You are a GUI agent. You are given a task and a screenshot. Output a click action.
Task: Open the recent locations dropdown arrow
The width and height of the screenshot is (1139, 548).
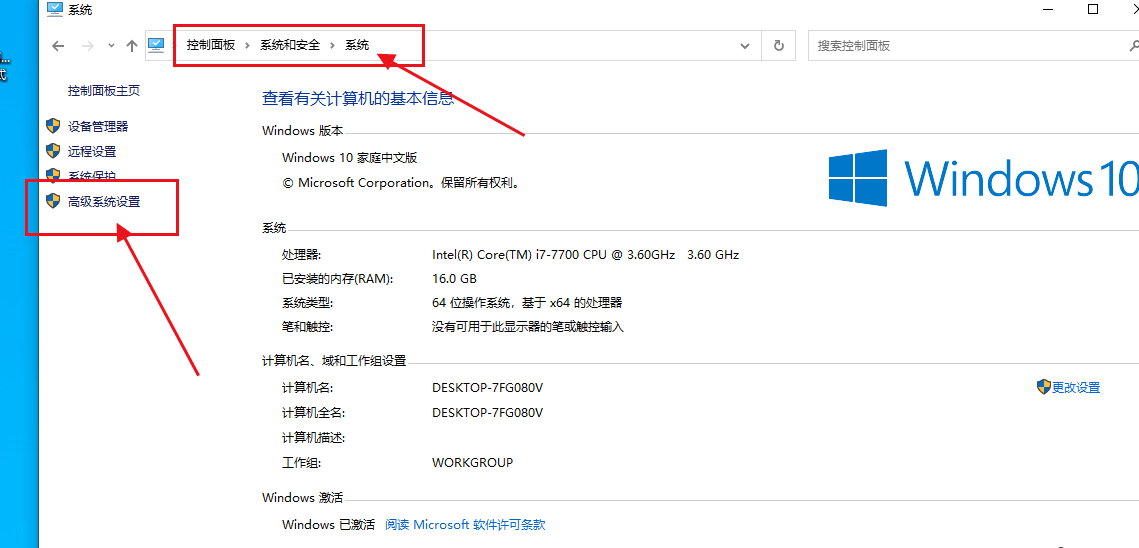[x=111, y=45]
